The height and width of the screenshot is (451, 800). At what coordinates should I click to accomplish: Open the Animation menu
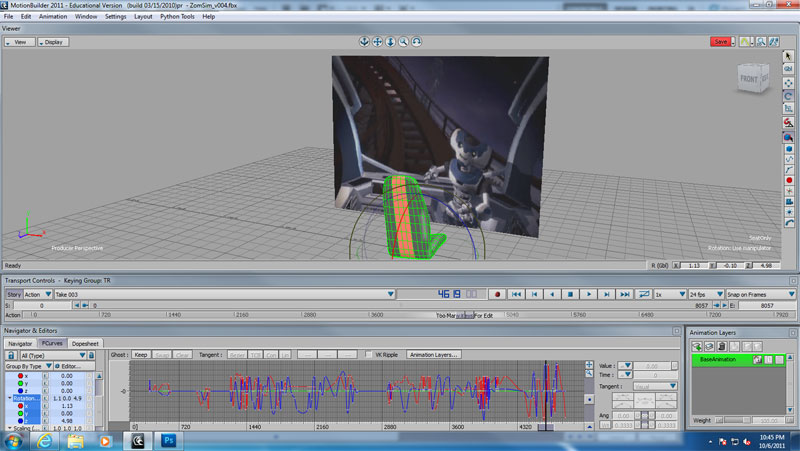[x=53, y=16]
